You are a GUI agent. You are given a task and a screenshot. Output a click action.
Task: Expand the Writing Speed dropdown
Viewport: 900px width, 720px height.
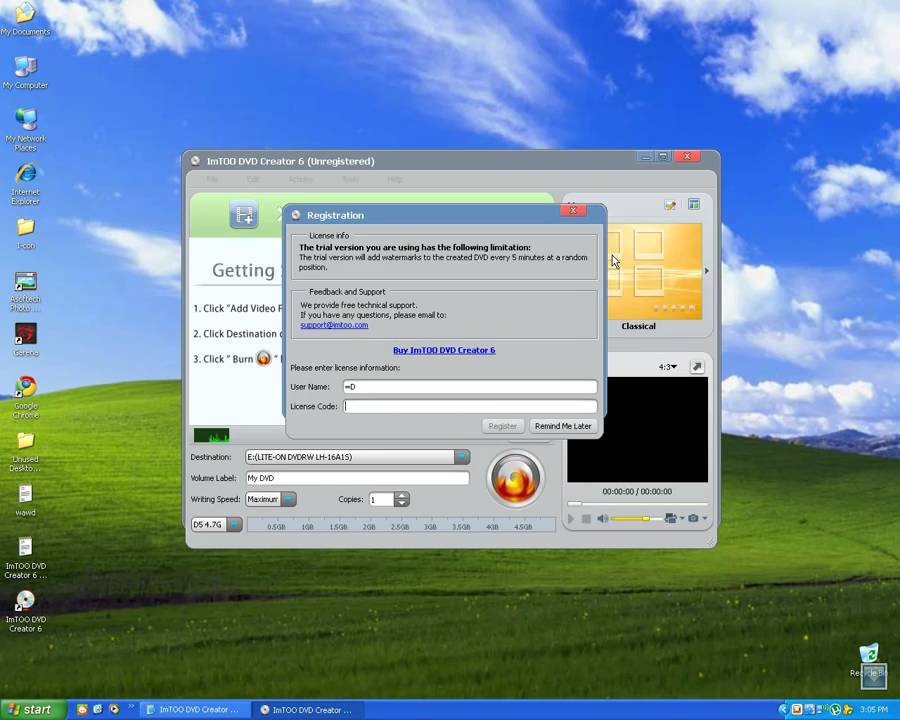(x=289, y=500)
